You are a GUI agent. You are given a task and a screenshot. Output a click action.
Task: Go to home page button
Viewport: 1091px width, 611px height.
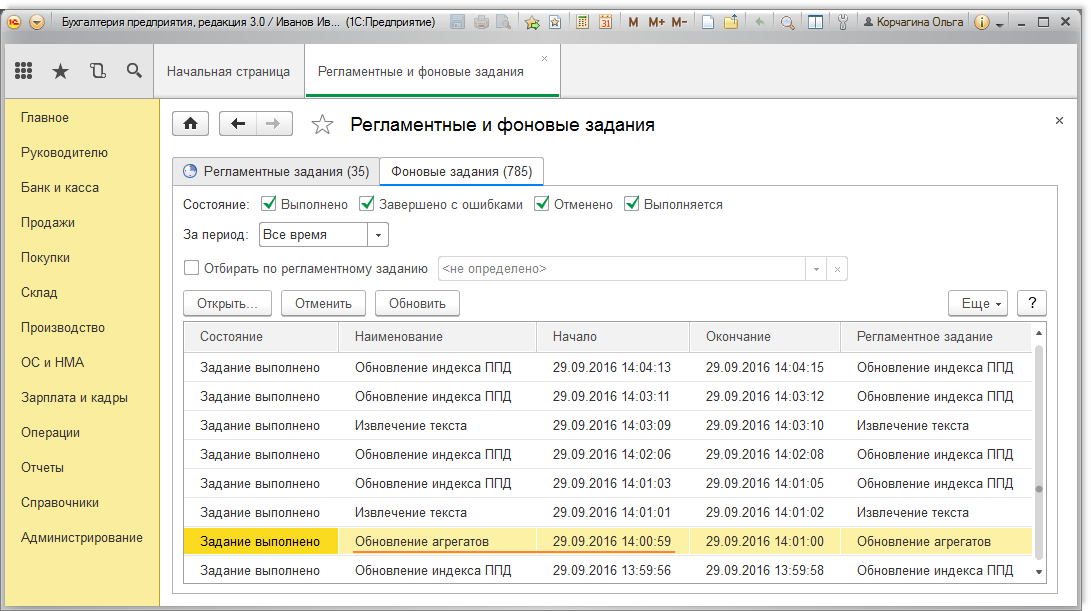(x=191, y=124)
